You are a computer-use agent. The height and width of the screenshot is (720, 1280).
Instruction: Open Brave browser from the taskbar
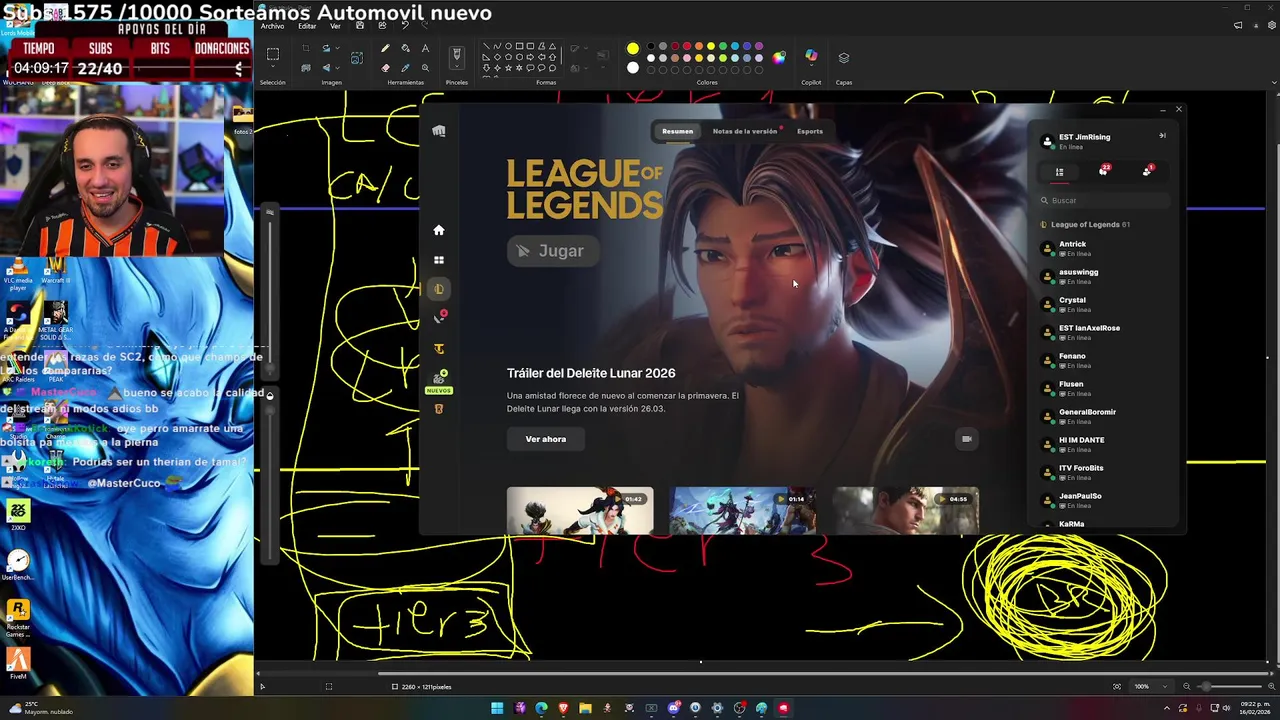pyautogui.click(x=563, y=708)
